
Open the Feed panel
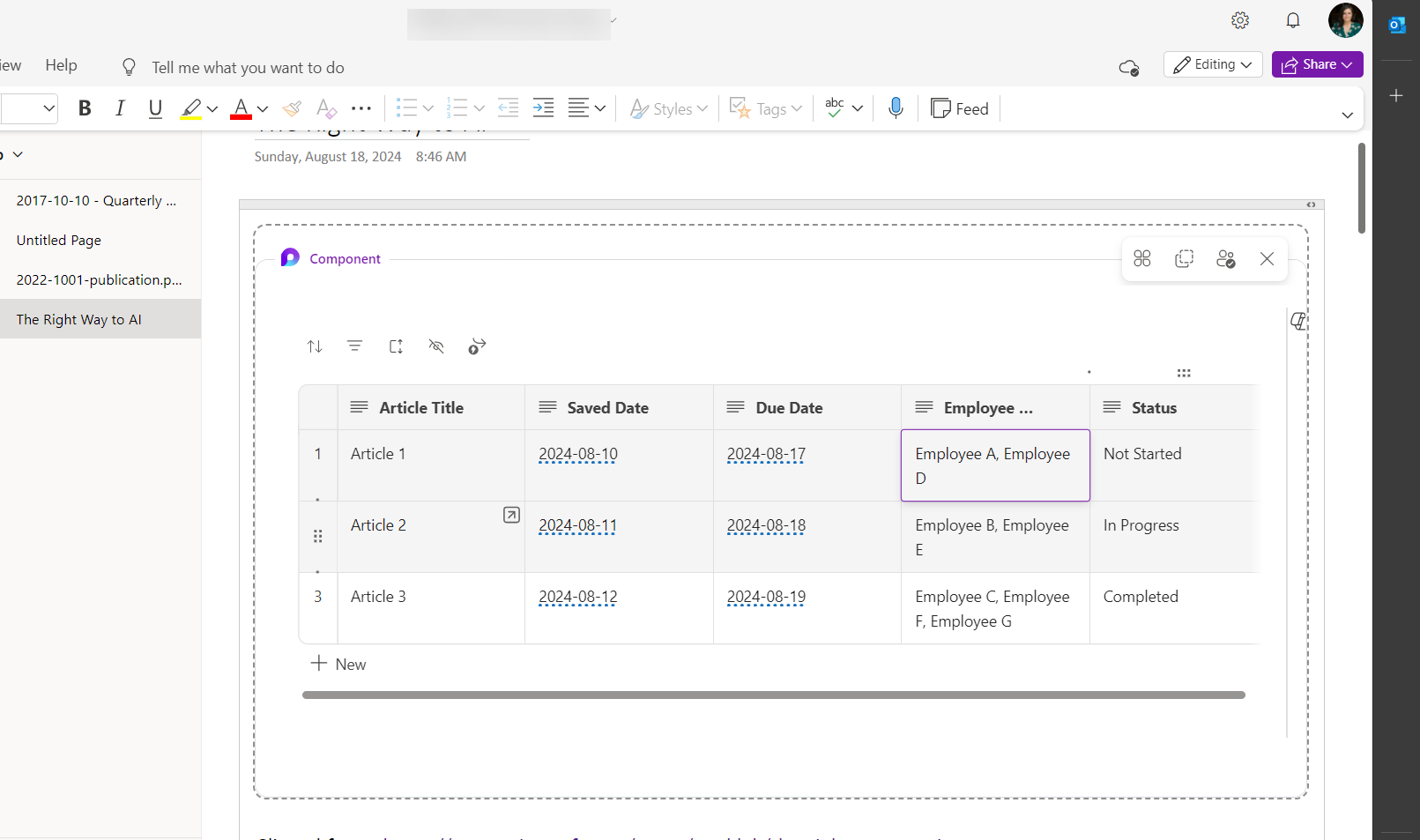[x=960, y=108]
